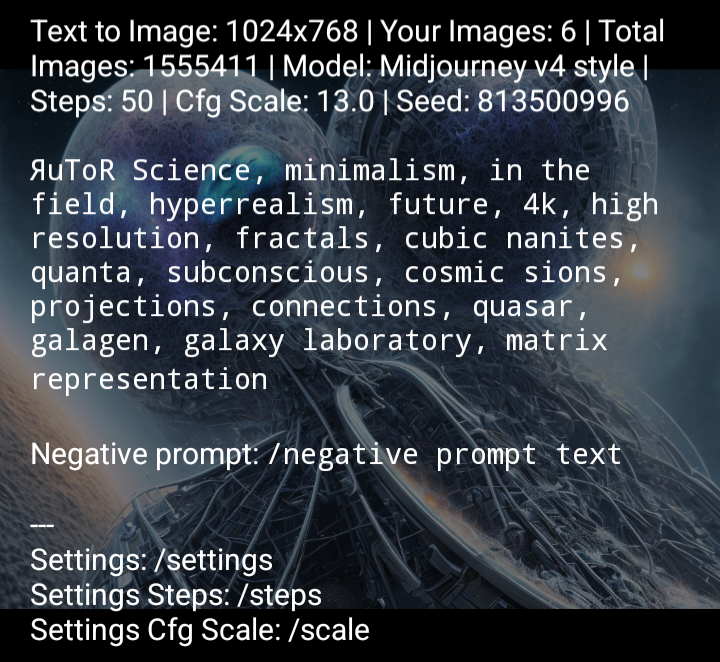Click the /negative prompt text command
Viewport: 720px width, 662px height.
445,455
